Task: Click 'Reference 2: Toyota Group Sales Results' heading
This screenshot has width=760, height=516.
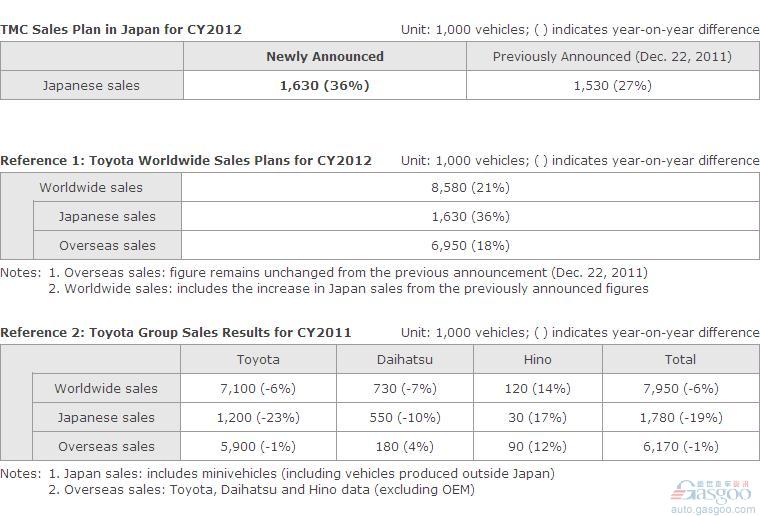Action: [175, 332]
